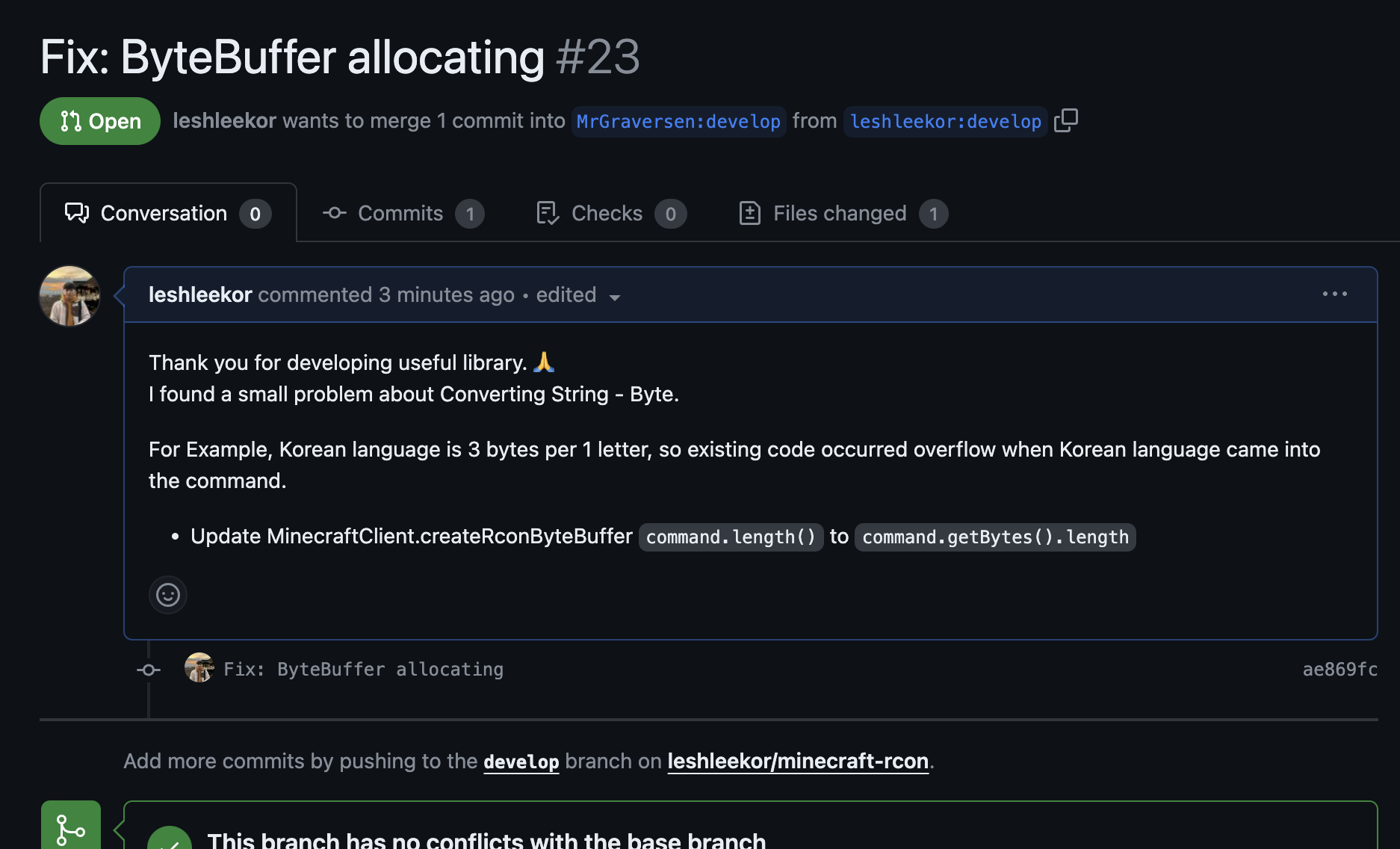1400x849 pixels.
Task: Click the Open pull request status badge
Action: pos(100,121)
